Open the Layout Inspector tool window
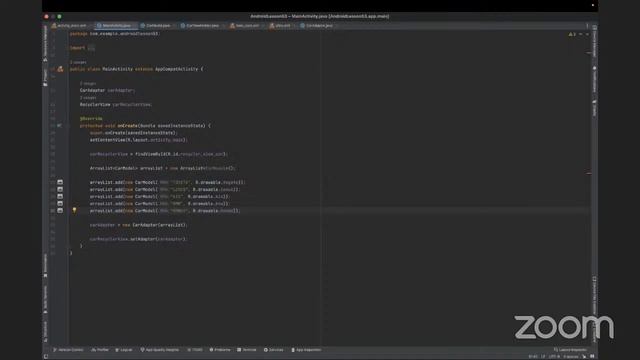640x360 pixels. click(x=570, y=350)
